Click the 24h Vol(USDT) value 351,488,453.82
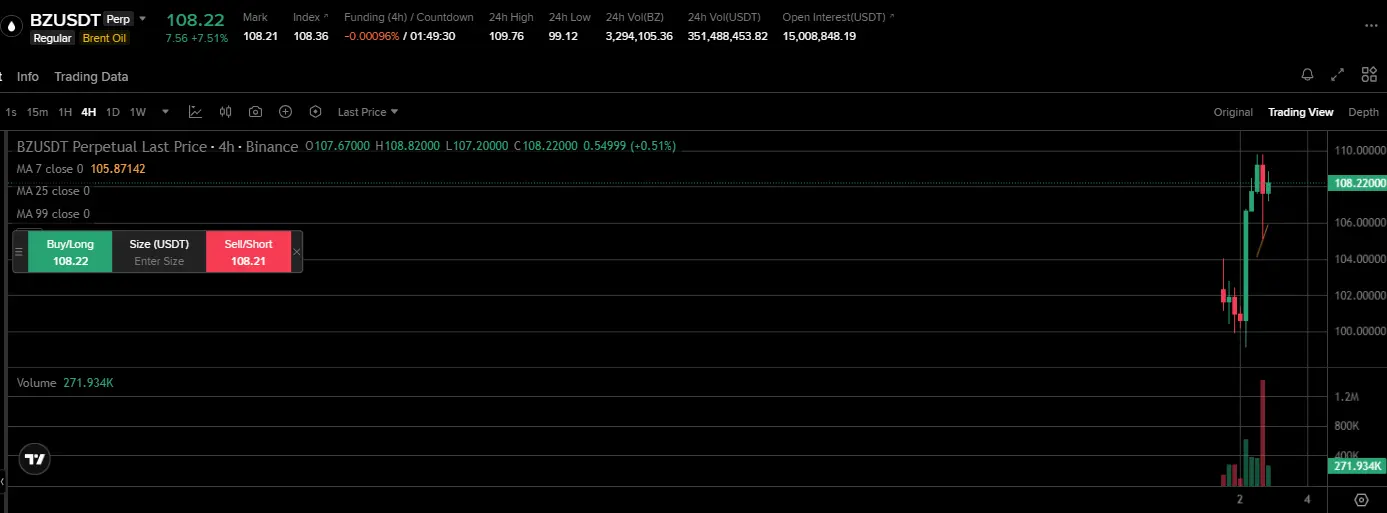This screenshot has width=1387, height=513. click(728, 36)
